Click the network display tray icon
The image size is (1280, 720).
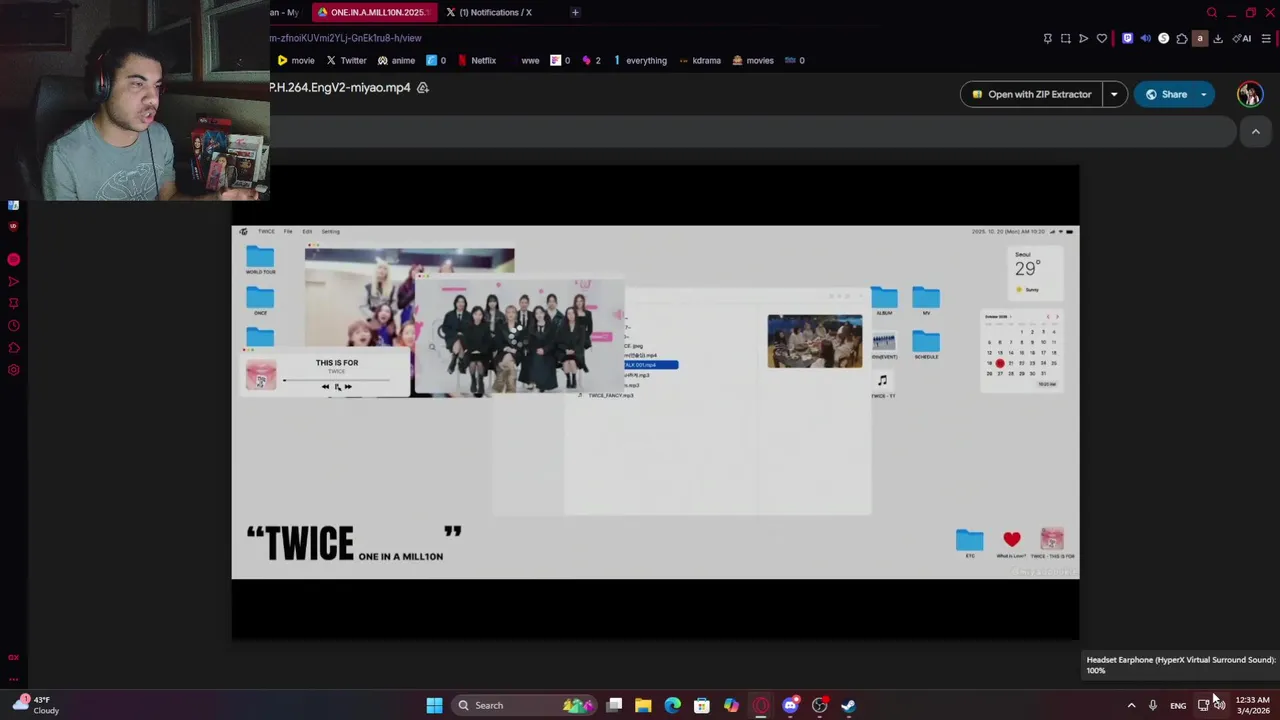coord(1203,705)
